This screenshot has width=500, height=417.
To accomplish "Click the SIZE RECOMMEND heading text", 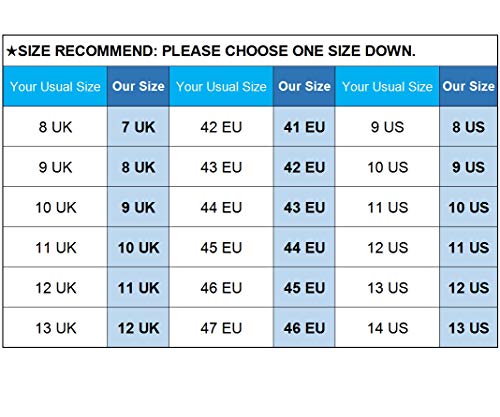I will point(217,51).
